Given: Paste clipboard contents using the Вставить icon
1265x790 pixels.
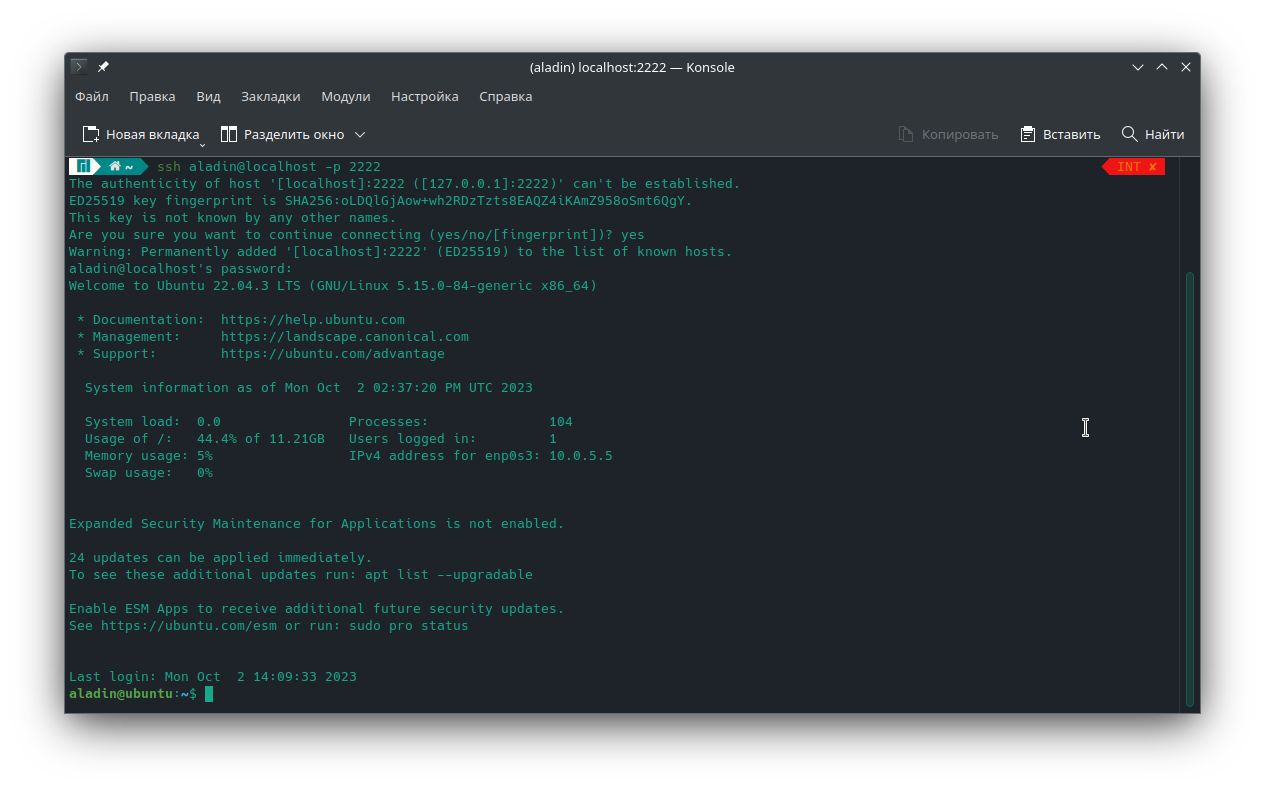Looking at the screenshot, I should pyautogui.click(x=1027, y=133).
